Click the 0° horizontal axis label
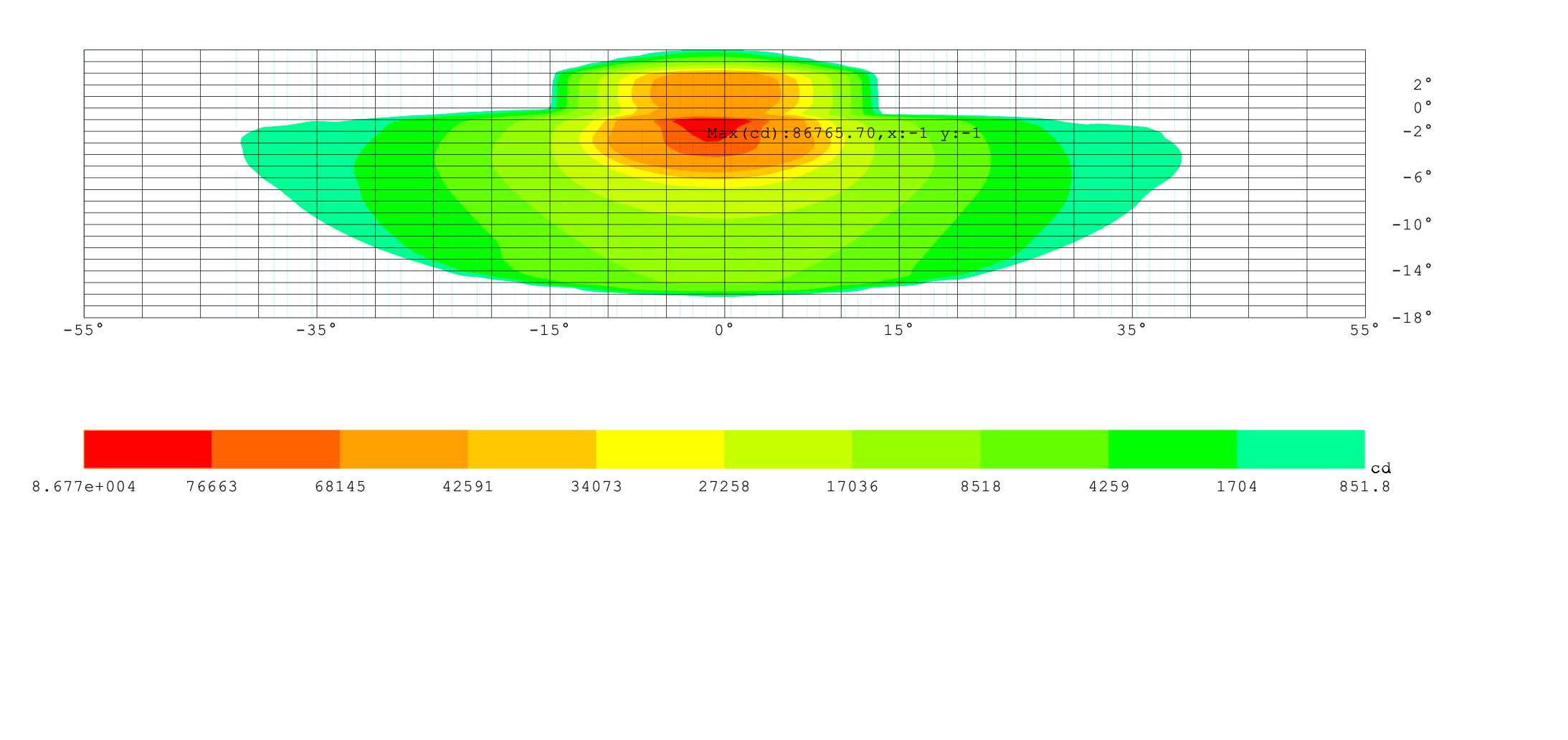 tap(724, 330)
